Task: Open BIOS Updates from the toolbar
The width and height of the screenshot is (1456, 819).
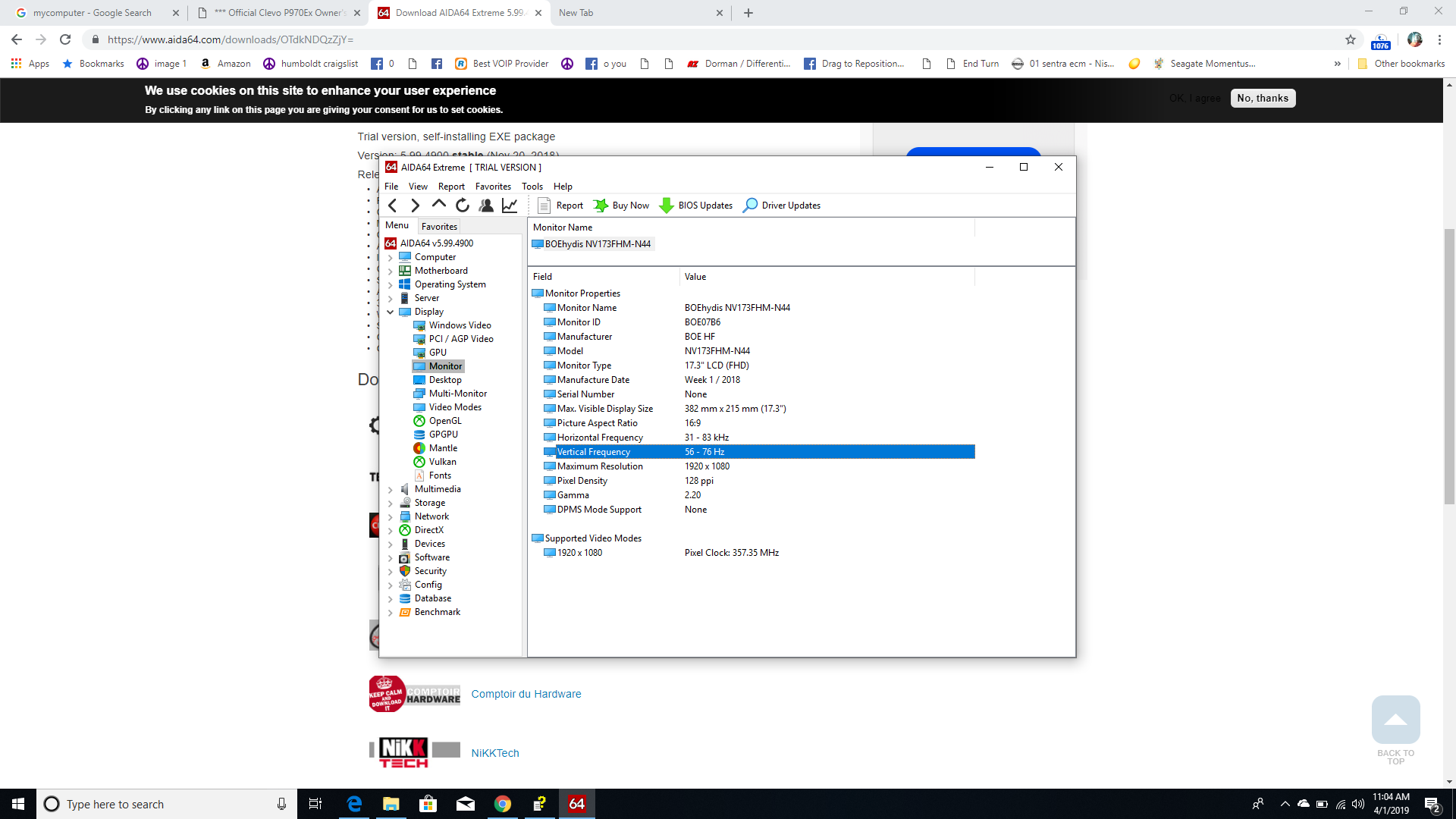Action: click(696, 206)
